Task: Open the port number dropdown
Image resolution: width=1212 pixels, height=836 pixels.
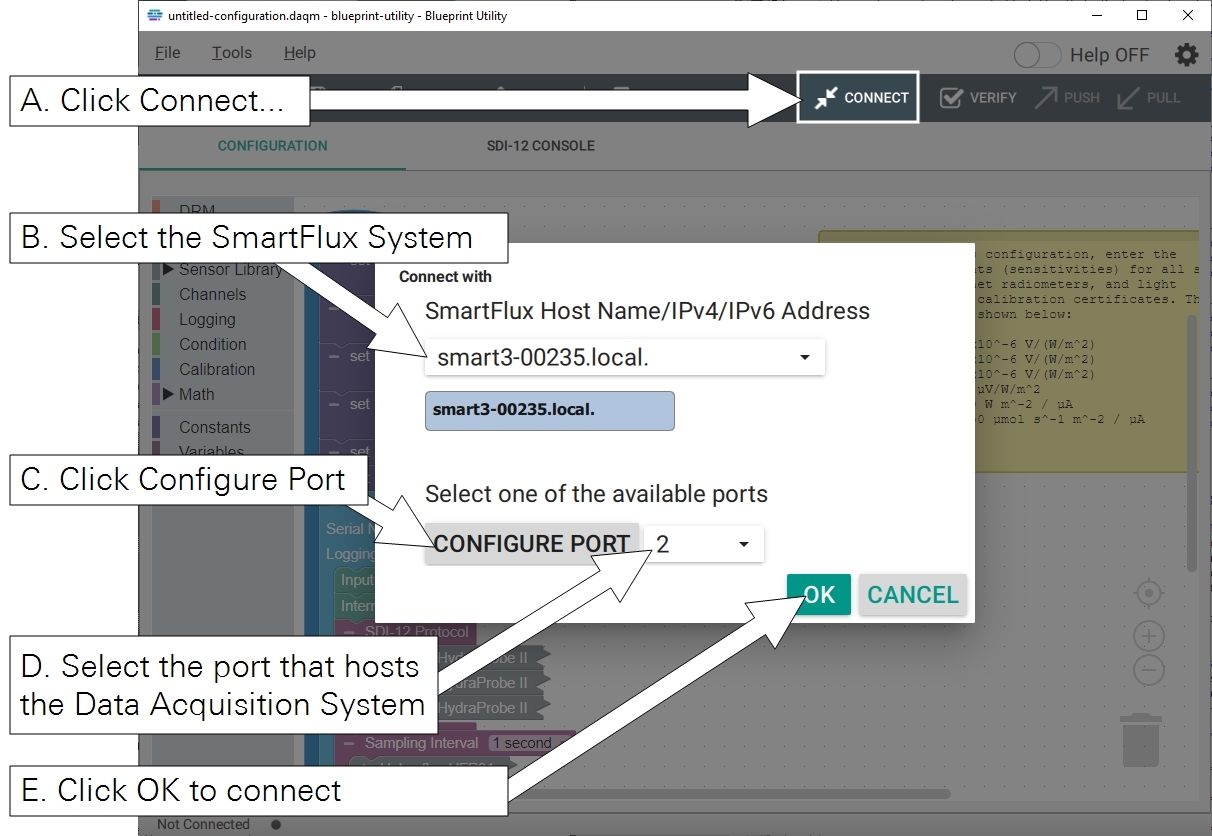Action: click(x=704, y=544)
